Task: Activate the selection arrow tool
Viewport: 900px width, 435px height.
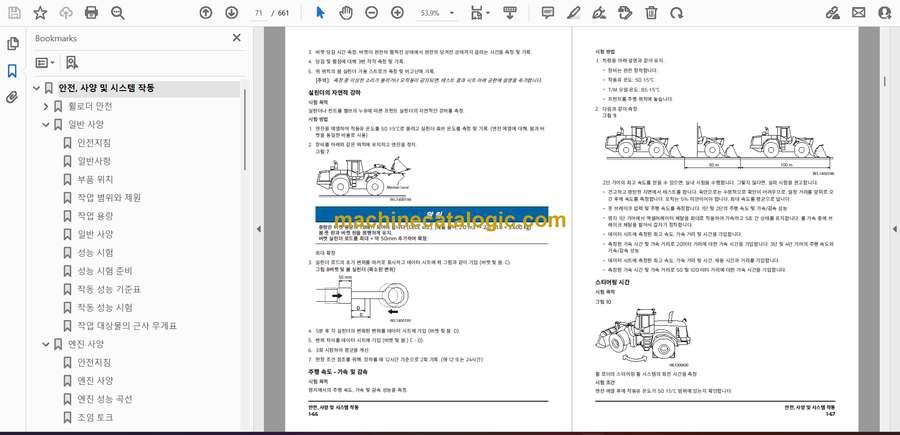Action: tap(320, 13)
